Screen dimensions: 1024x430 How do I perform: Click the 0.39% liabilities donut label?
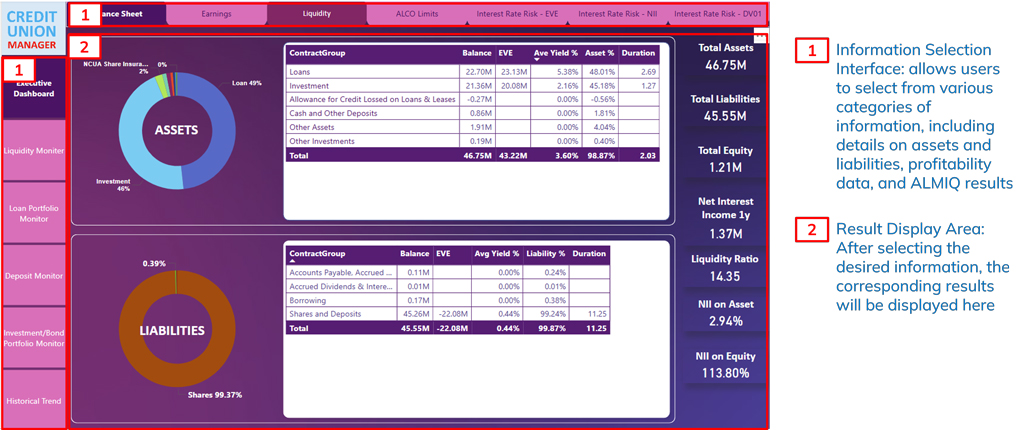coord(154,263)
